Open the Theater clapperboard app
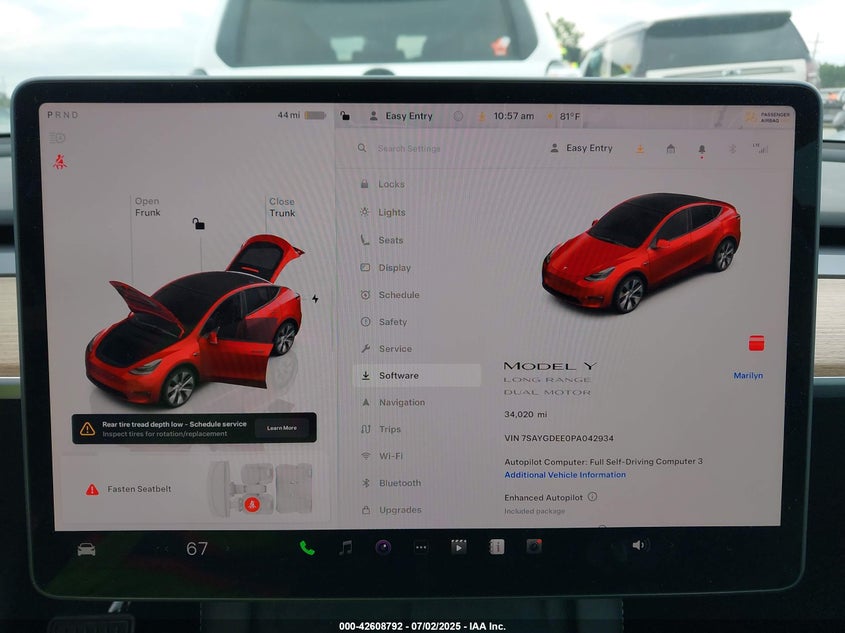 point(458,546)
